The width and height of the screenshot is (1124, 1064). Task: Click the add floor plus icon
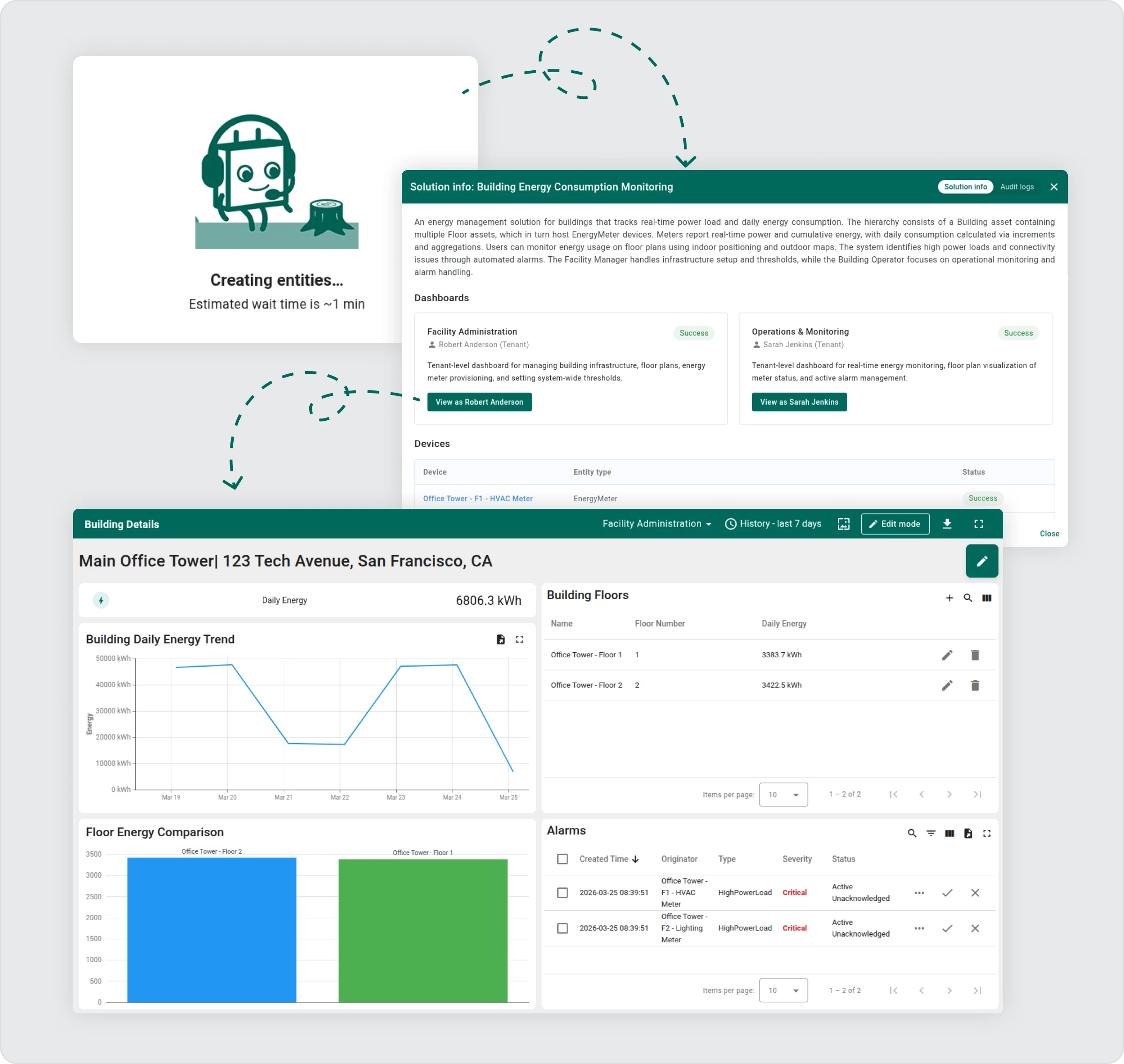click(x=949, y=598)
